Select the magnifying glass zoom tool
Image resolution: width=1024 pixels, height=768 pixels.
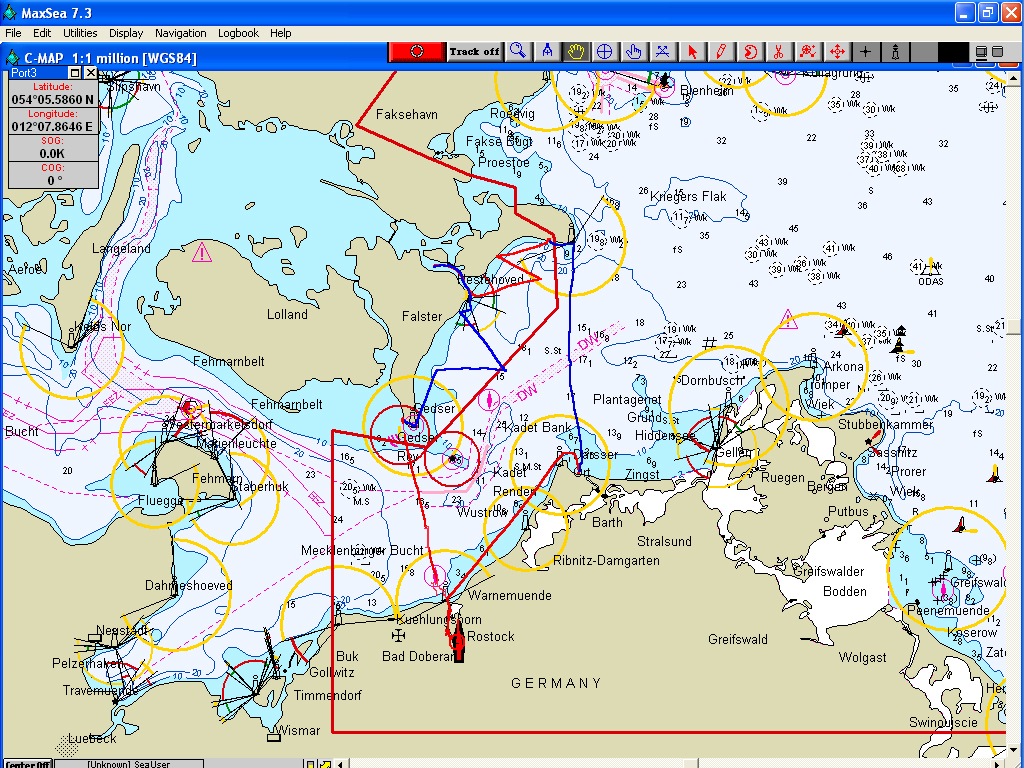pos(518,52)
